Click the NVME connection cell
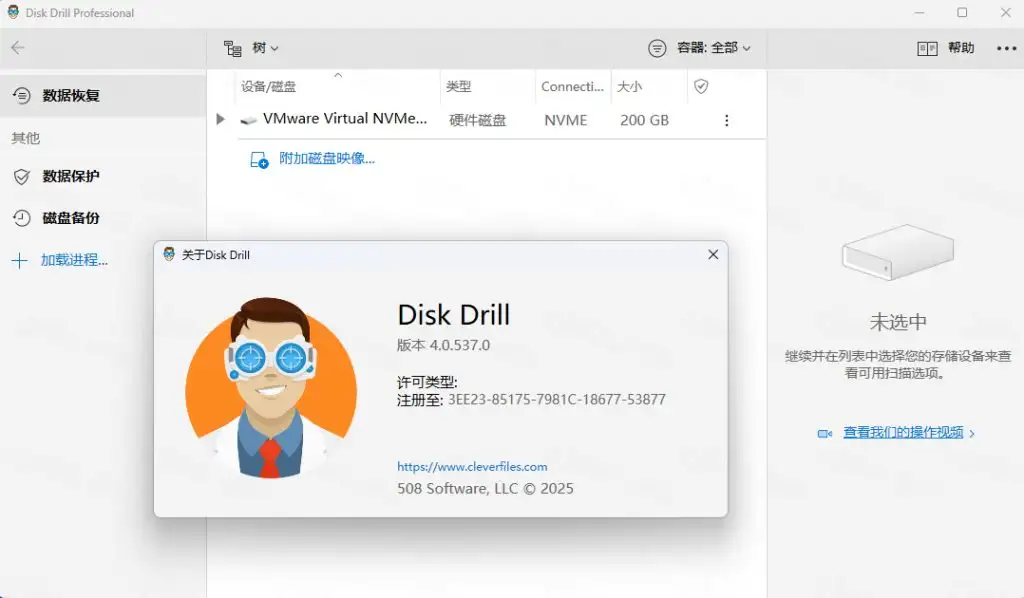Screen dimensions: 1024x598 [566, 120]
